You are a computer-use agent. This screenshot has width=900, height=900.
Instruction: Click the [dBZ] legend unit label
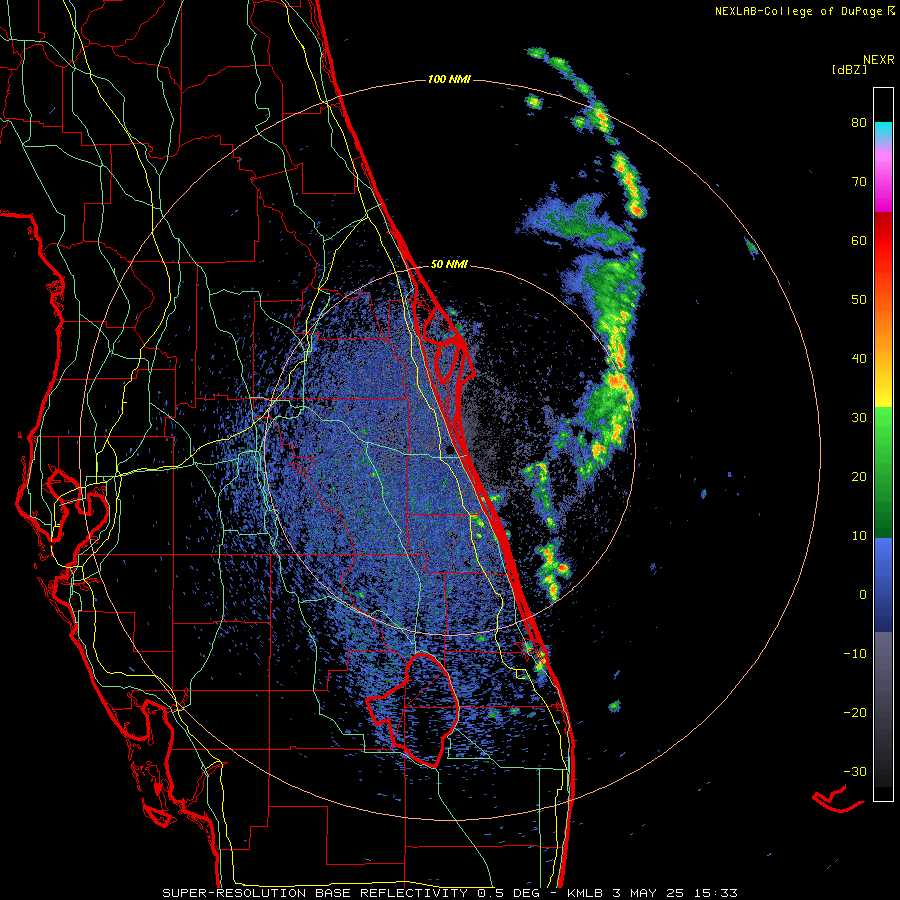click(849, 69)
